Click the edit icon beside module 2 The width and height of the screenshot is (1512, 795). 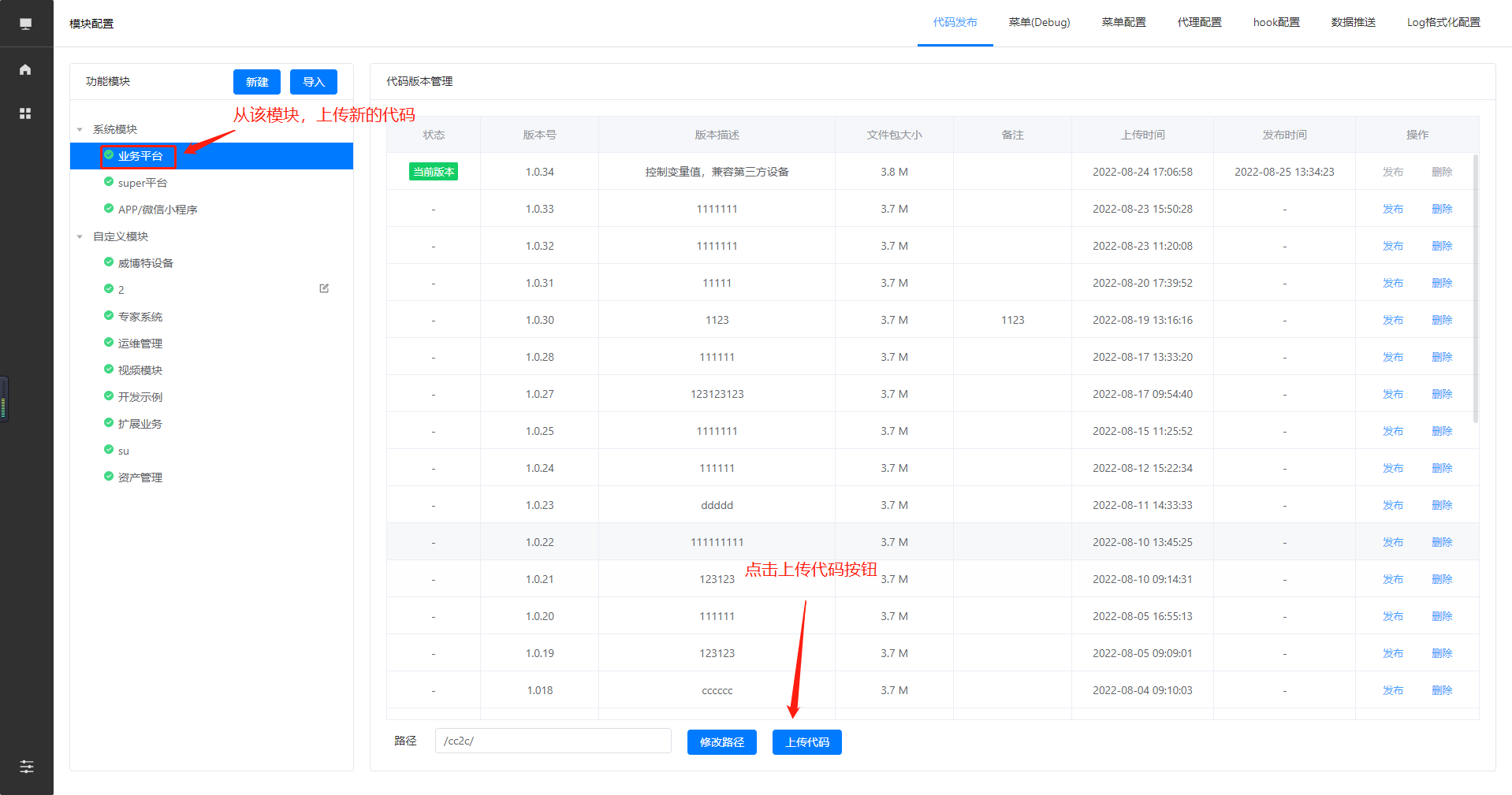(x=324, y=288)
